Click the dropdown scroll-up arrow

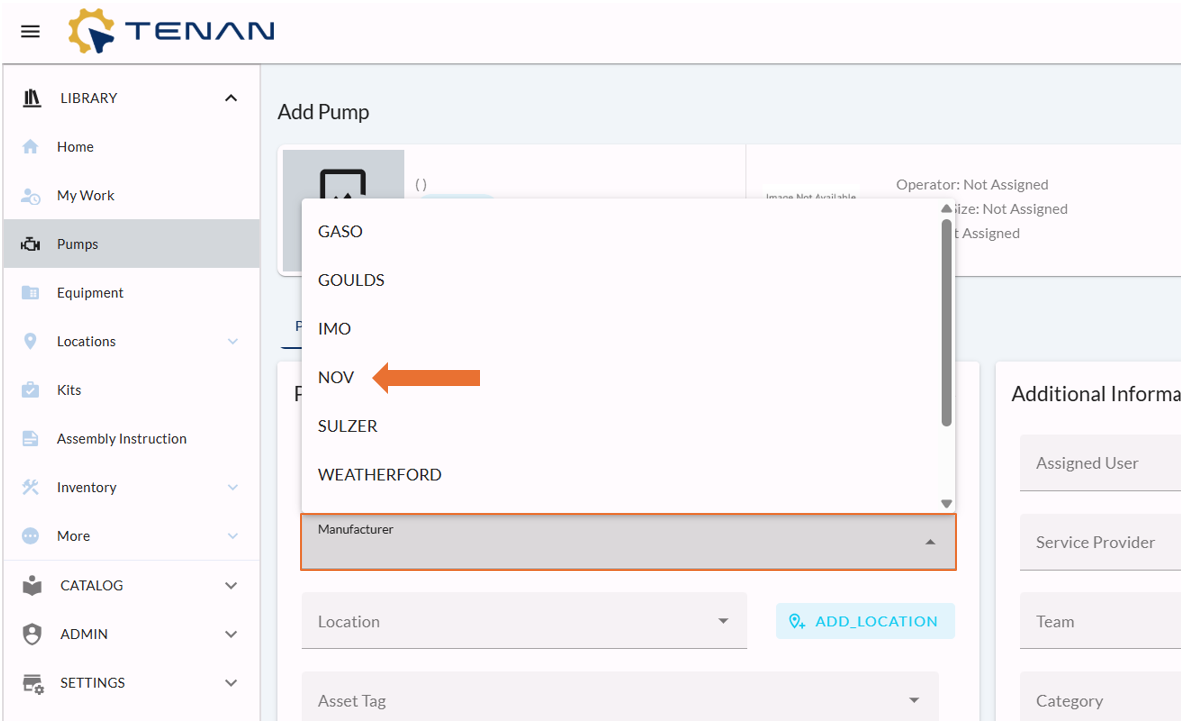click(946, 209)
